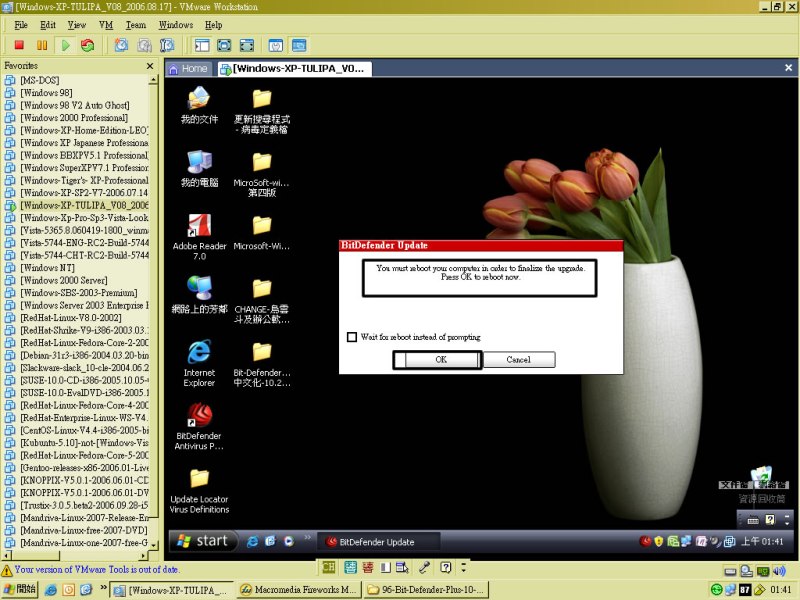Viewport: 800px width, 600px height.
Task: Select [Windows 2000 Server] in Favorites
Action: (x=64, y=280)
